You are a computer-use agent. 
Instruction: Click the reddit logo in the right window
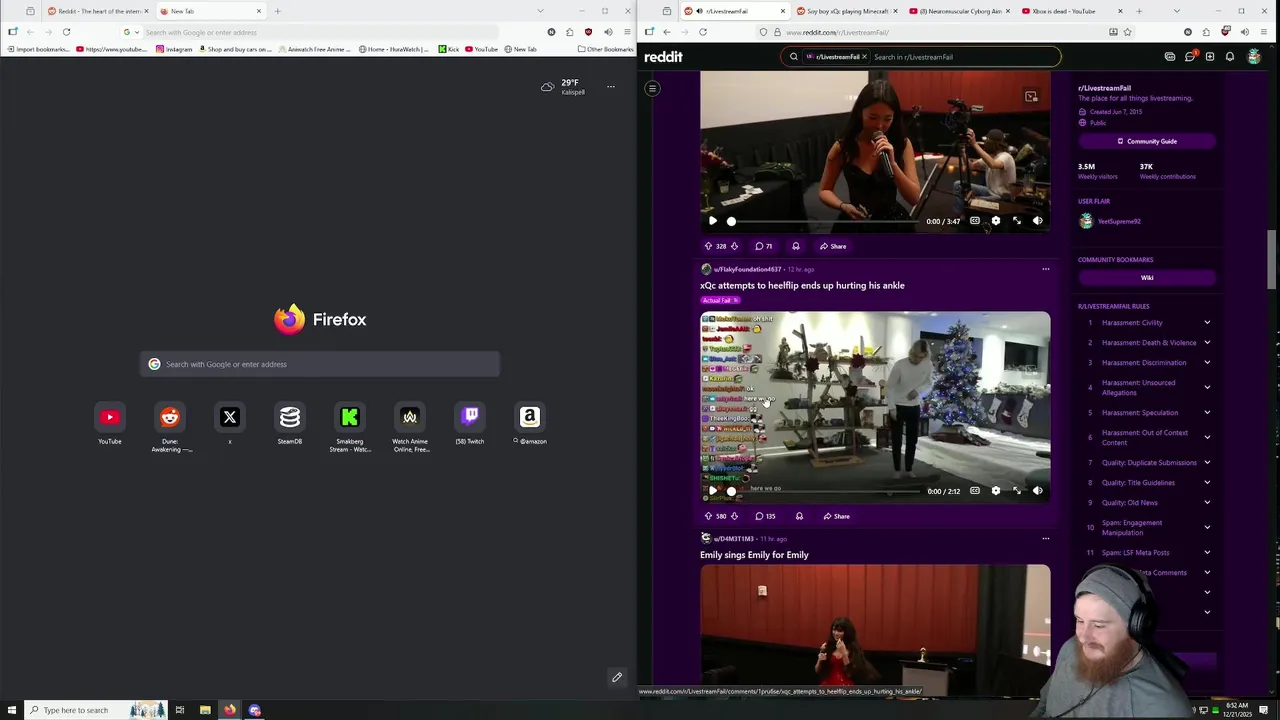point(663,57)
